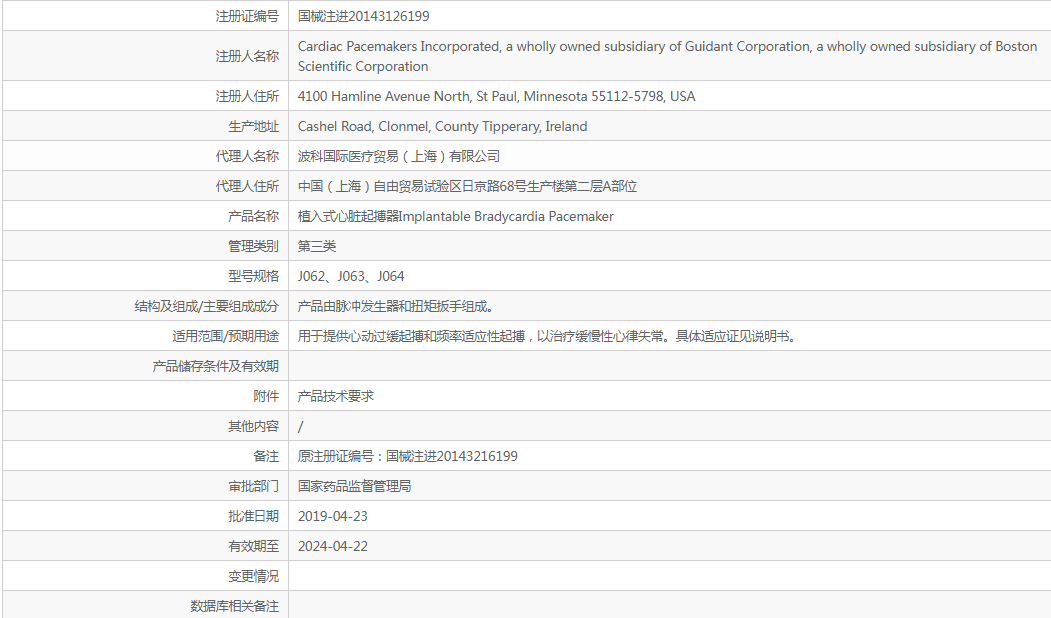Select the 4100 Hamline Avenue North address
The width and height of the screenshot is (1051, 618).
click(x=497, y=96)
